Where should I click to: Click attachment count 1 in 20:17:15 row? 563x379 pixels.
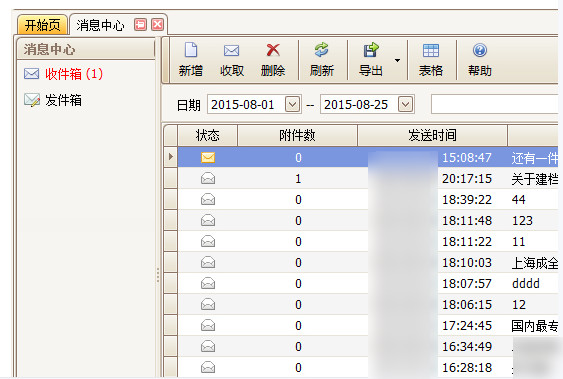click(x=298, y=178)
